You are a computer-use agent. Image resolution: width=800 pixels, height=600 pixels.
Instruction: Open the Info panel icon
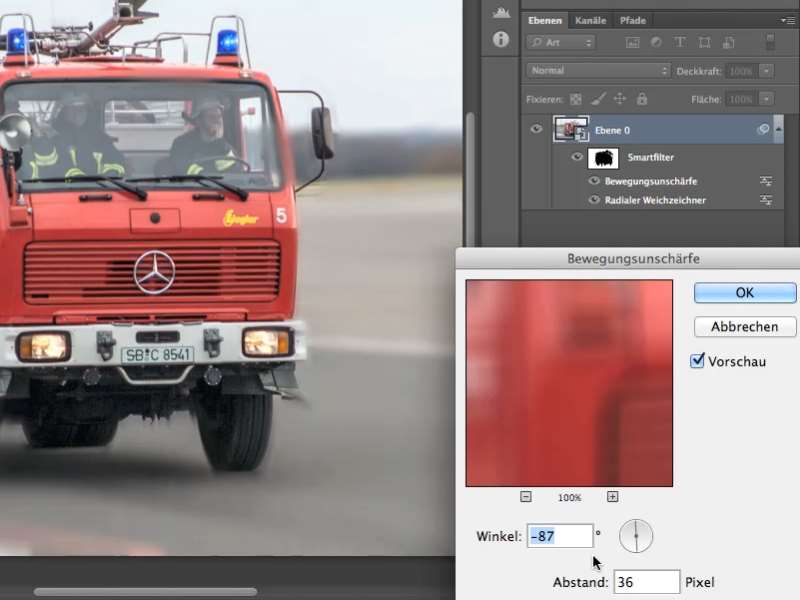[x=501, y=39]
